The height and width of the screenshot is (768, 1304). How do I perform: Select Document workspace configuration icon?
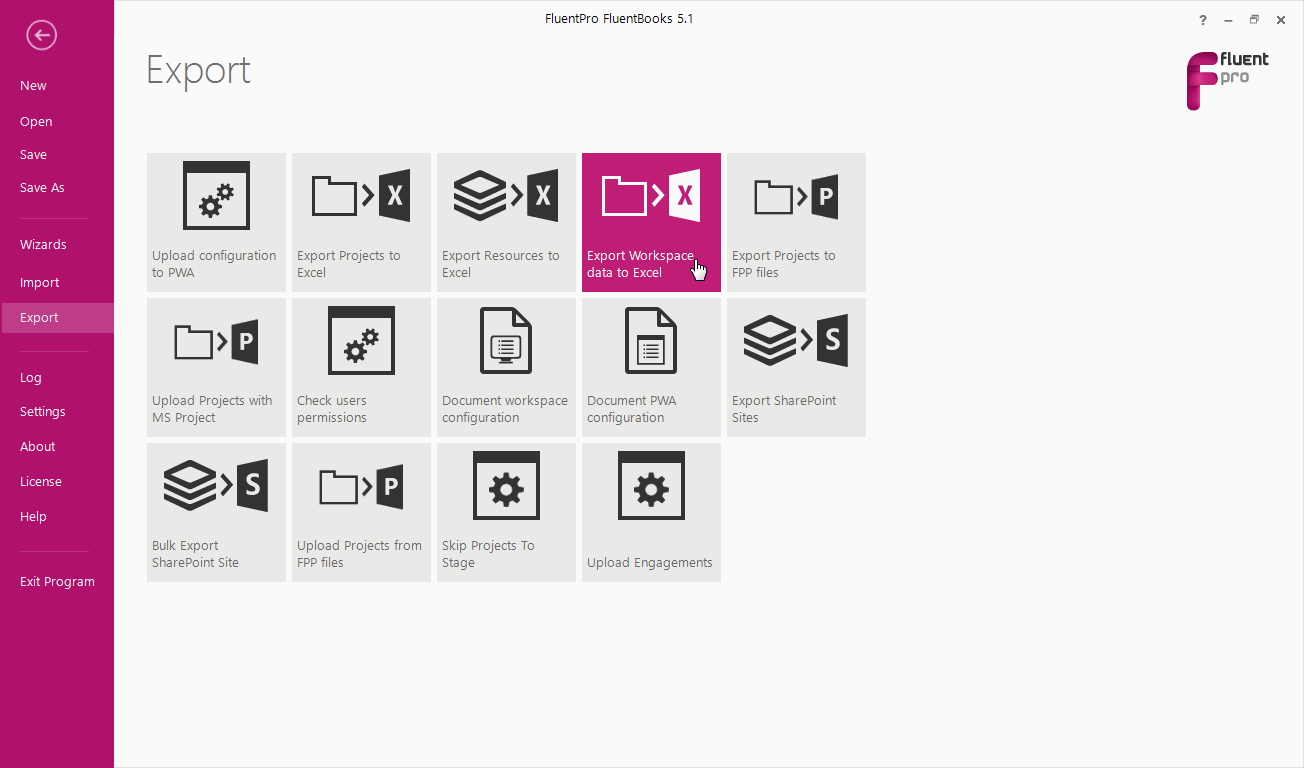pyautogui.click(x=506, y=341)
